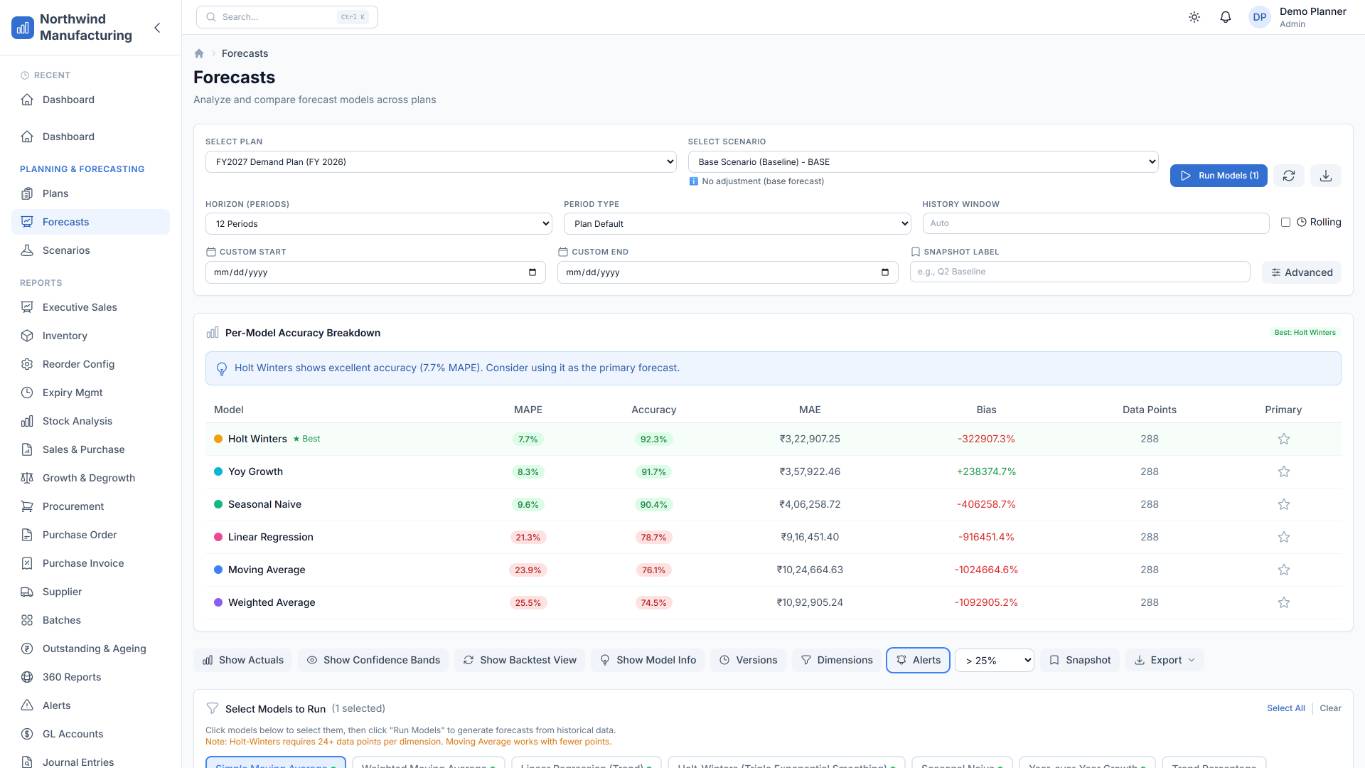
Task: Toggle light/dark theme sun icon
Action: [1194, 17]
